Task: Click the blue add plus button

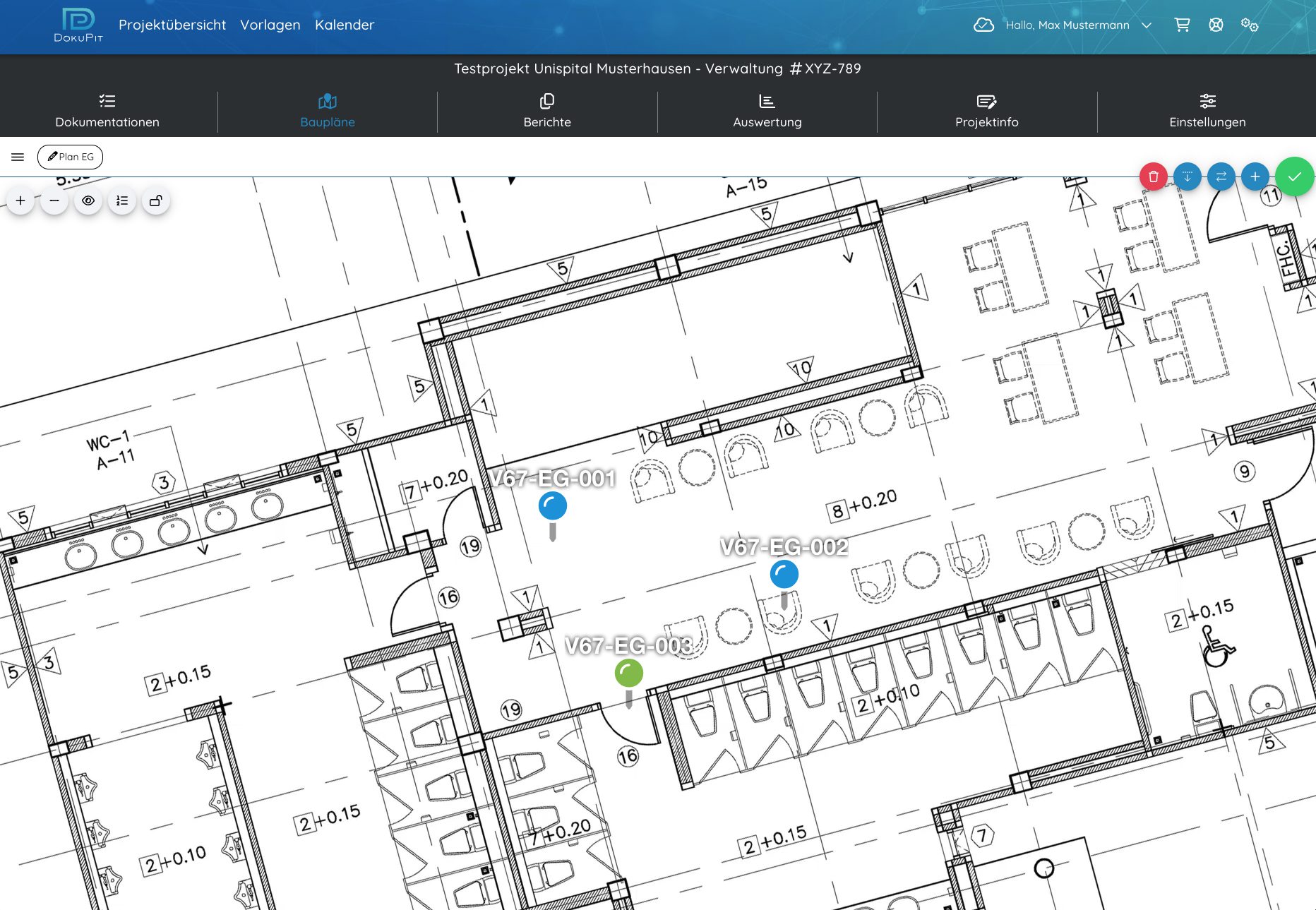Action: 1255,176
